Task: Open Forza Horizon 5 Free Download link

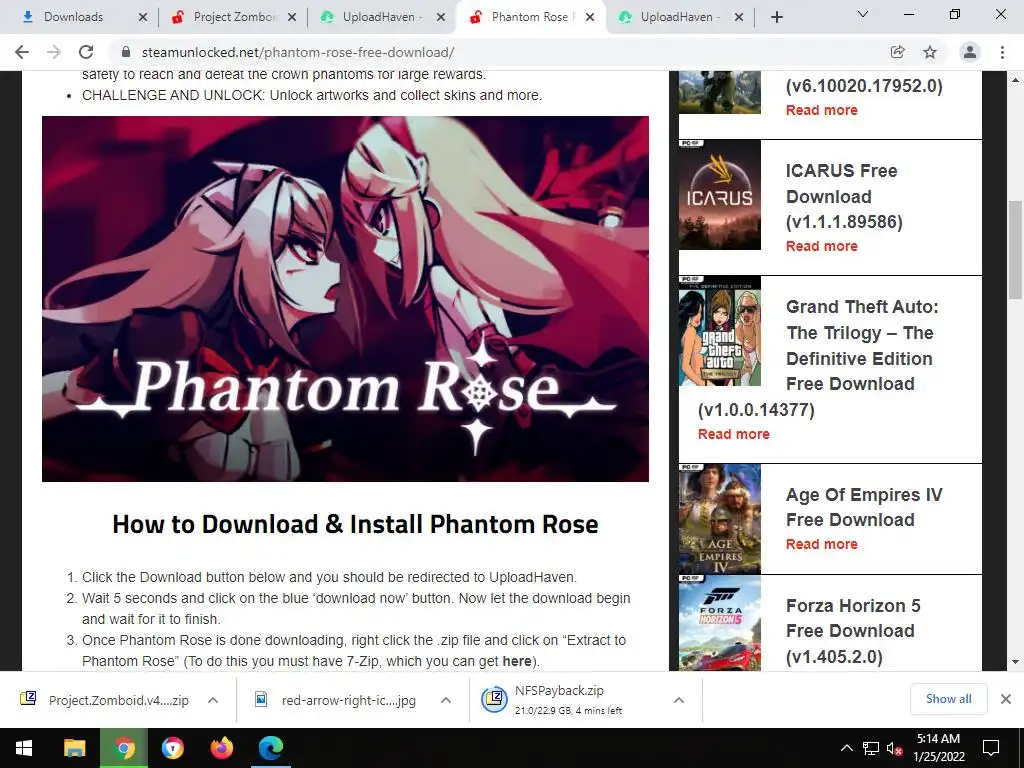Action: 853,631
